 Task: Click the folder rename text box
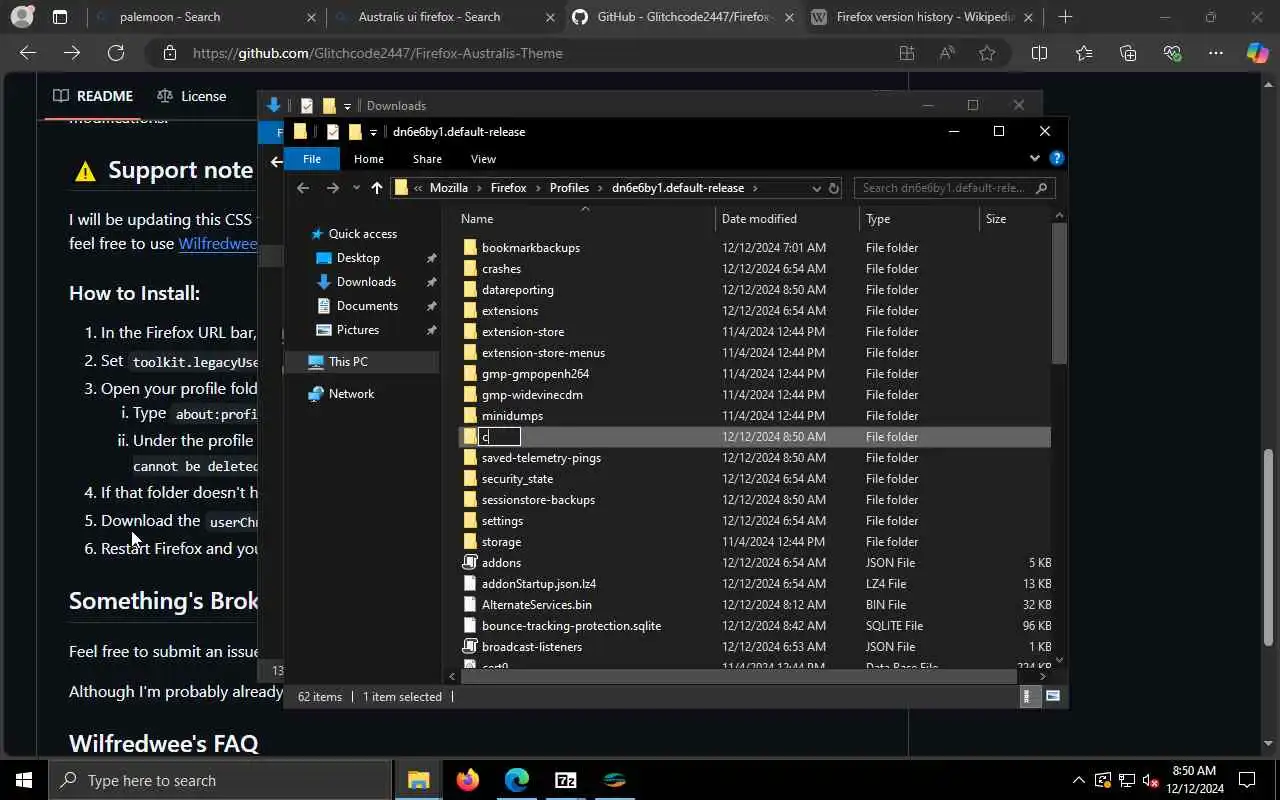pos(500,436)
